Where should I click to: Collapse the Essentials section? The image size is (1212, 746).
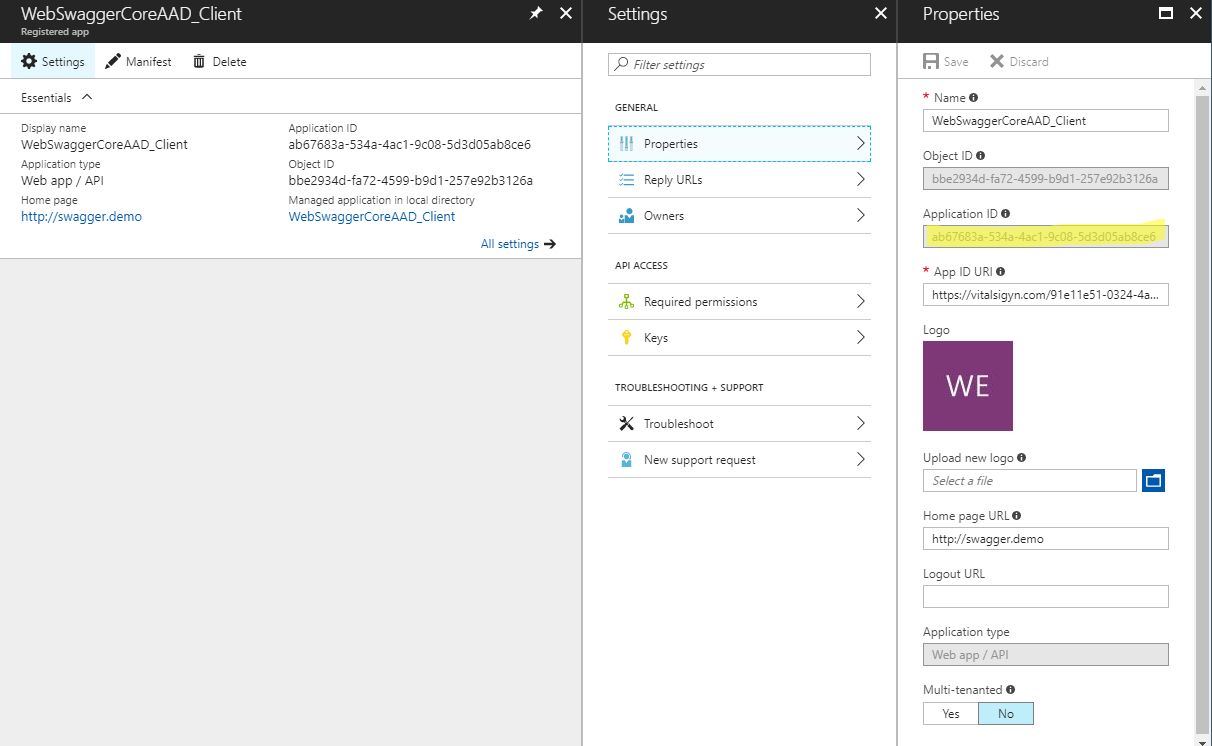(x=86, y=97)
